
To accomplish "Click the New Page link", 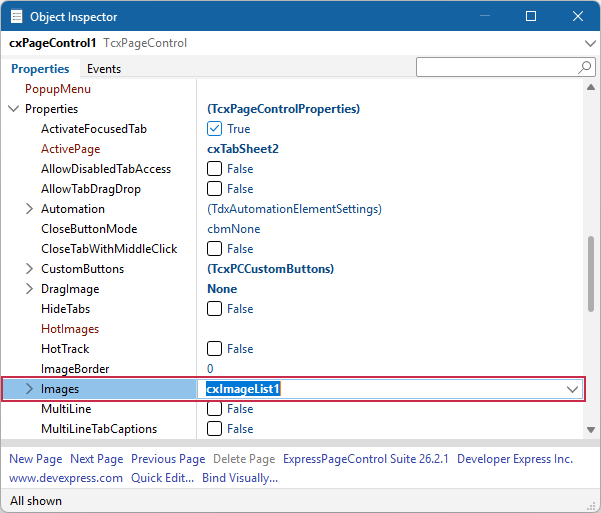I will tap(36, 459).
